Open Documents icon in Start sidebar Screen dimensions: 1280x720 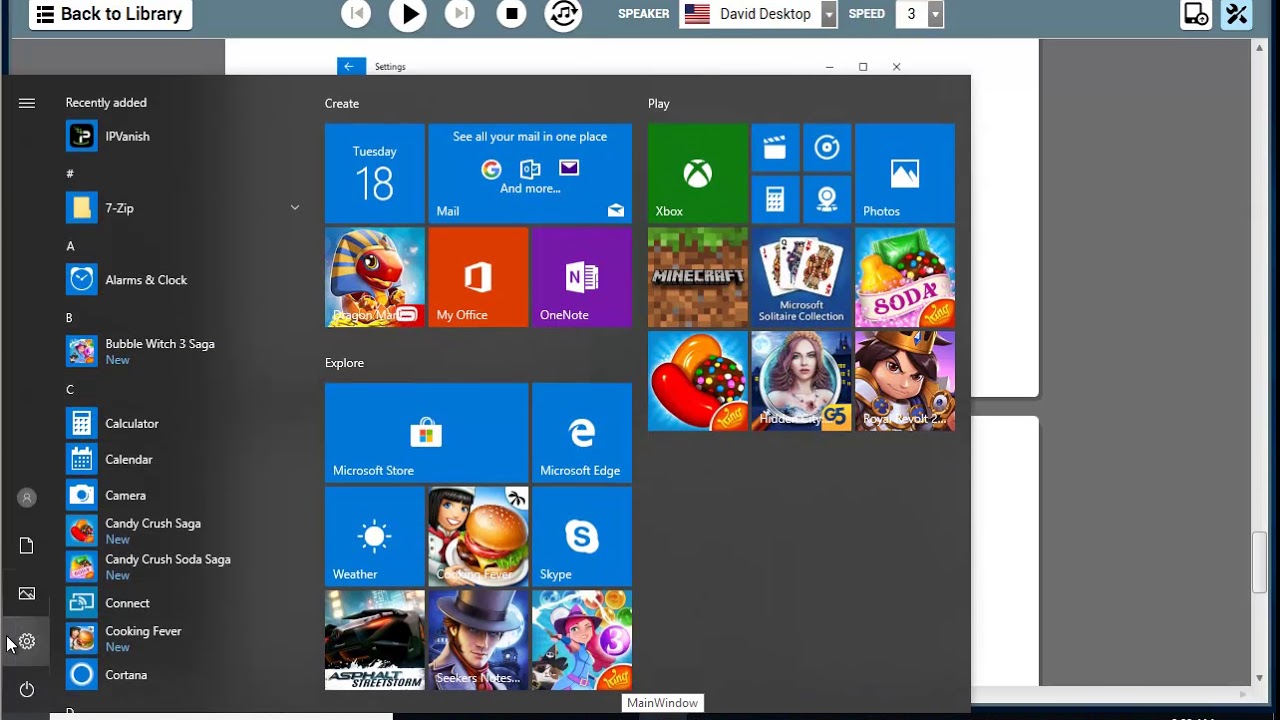pos(27,545)
